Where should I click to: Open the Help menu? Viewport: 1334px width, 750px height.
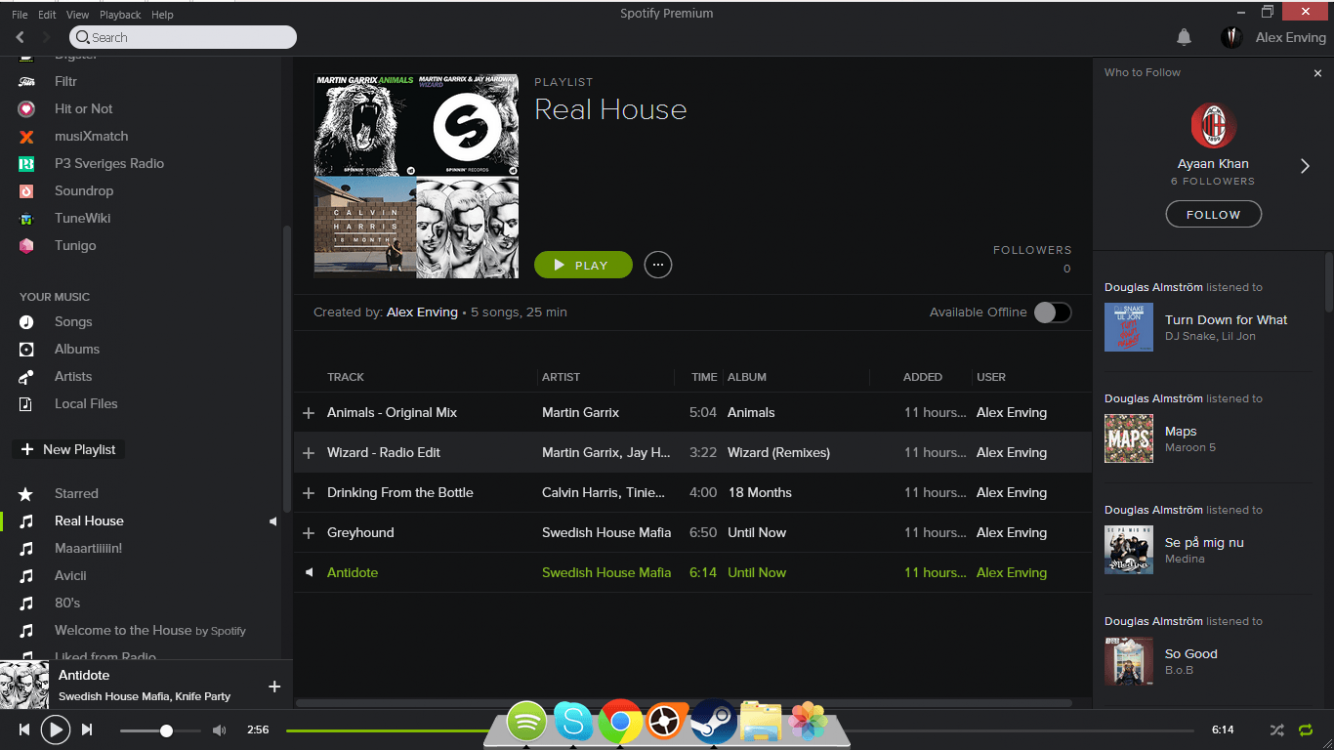coord(162,15)
